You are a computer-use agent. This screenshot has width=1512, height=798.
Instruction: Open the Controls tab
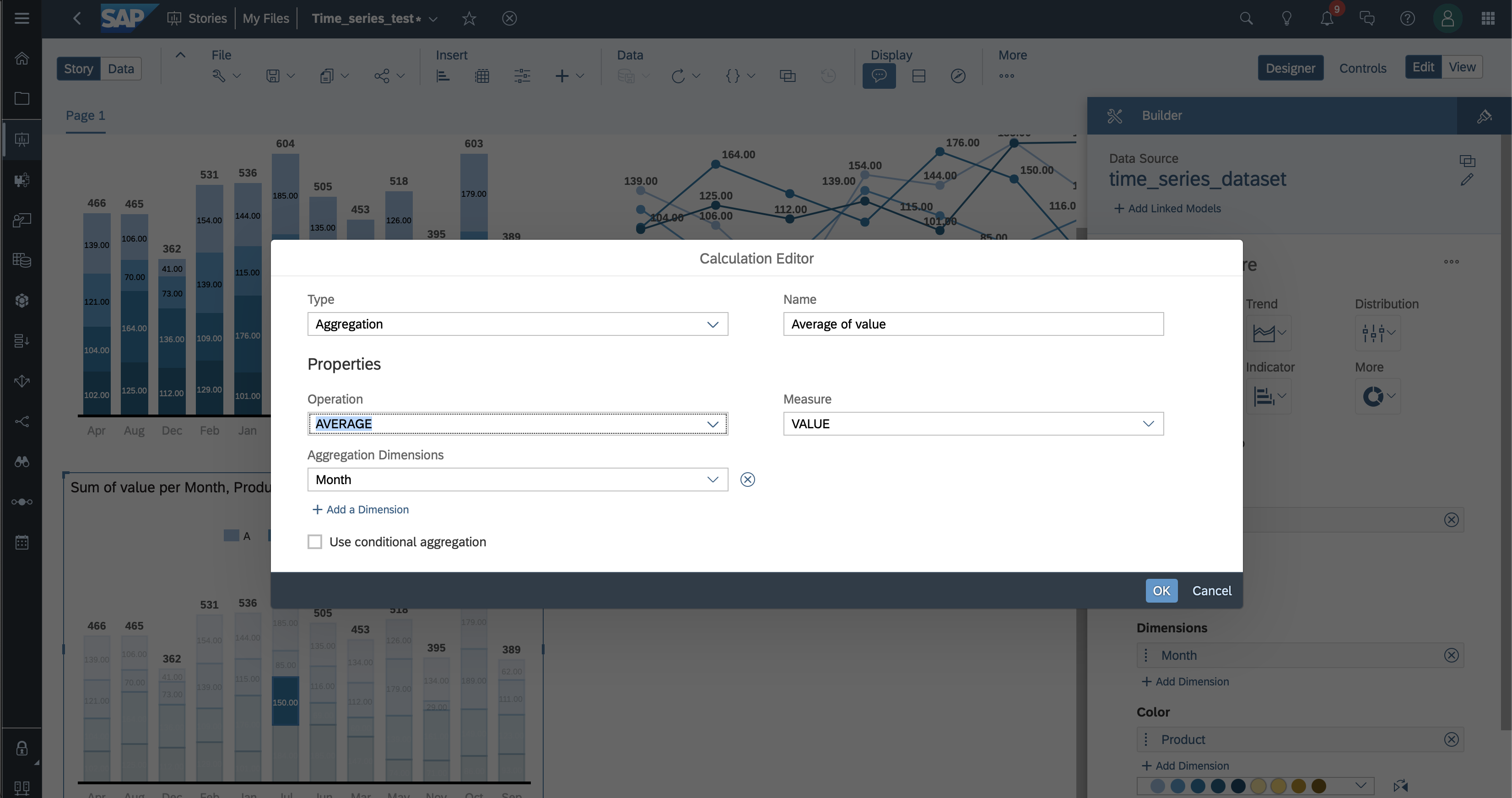click(x=1362, y=68)
